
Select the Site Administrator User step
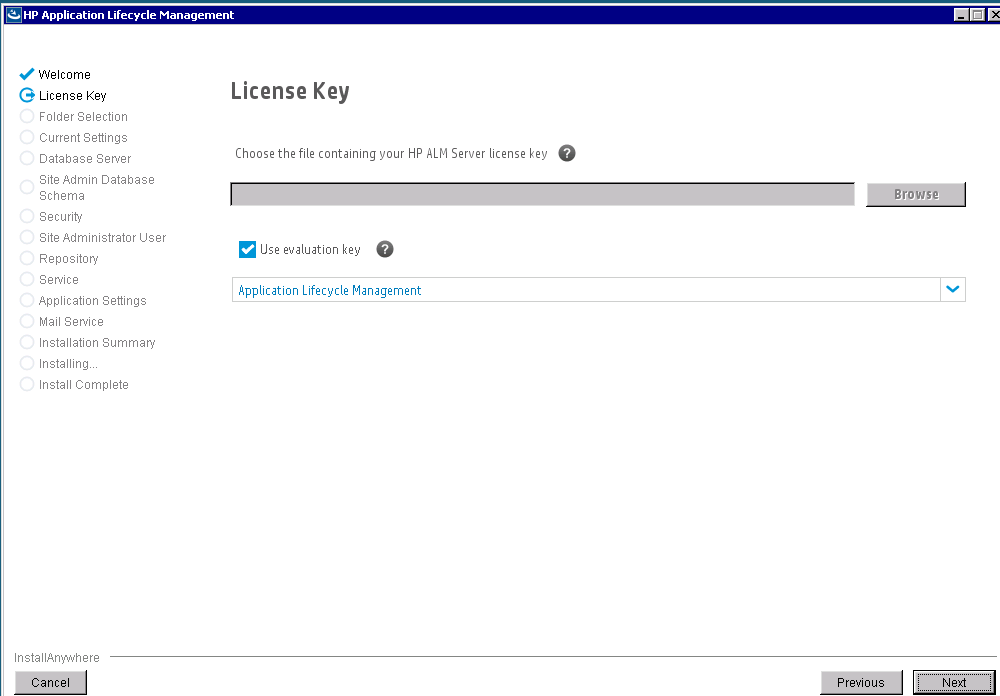(102, 238)
